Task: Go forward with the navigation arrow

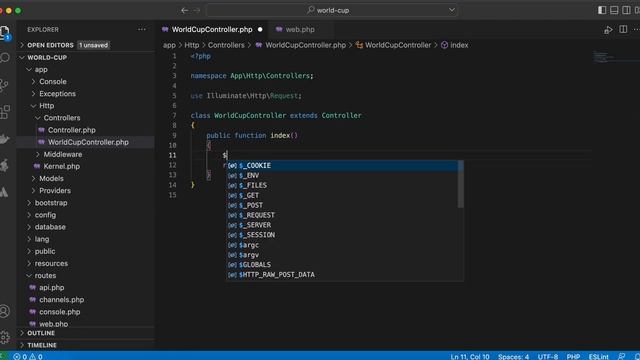Action: point(197,10)
